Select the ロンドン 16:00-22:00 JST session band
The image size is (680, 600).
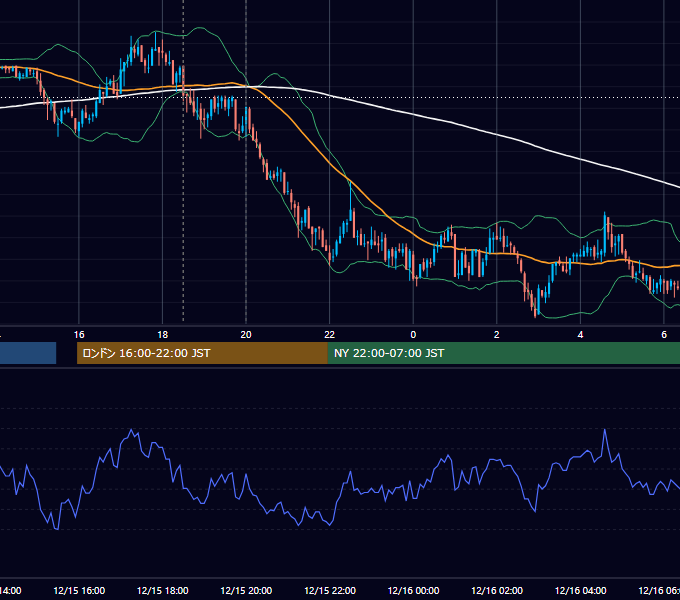202,353
